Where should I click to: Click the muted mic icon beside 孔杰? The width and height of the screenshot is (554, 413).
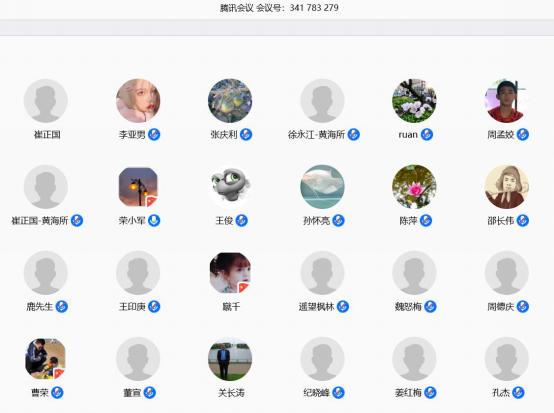pyautogui.click(x=518, y=393)
